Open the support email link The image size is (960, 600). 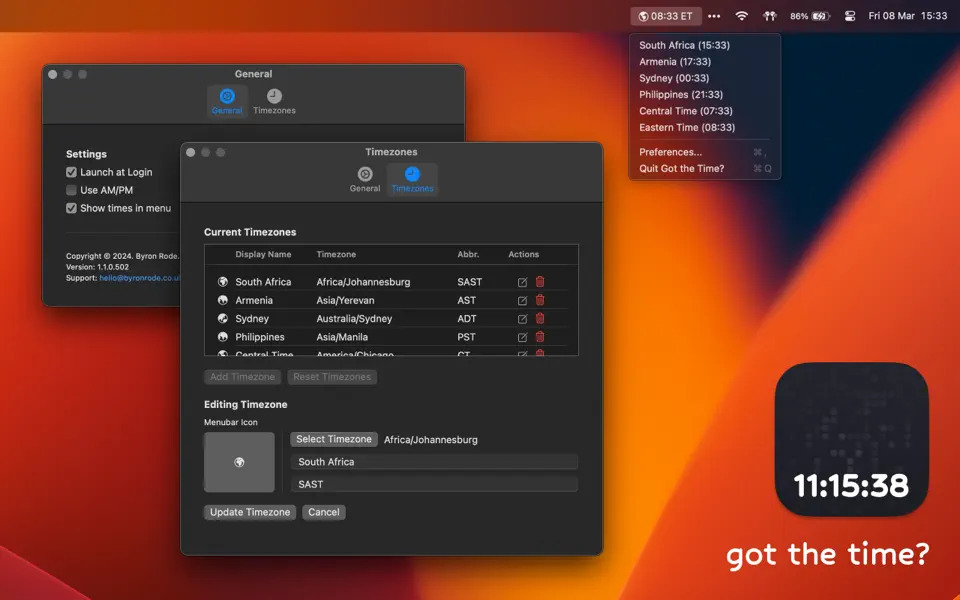click(140, 278)
